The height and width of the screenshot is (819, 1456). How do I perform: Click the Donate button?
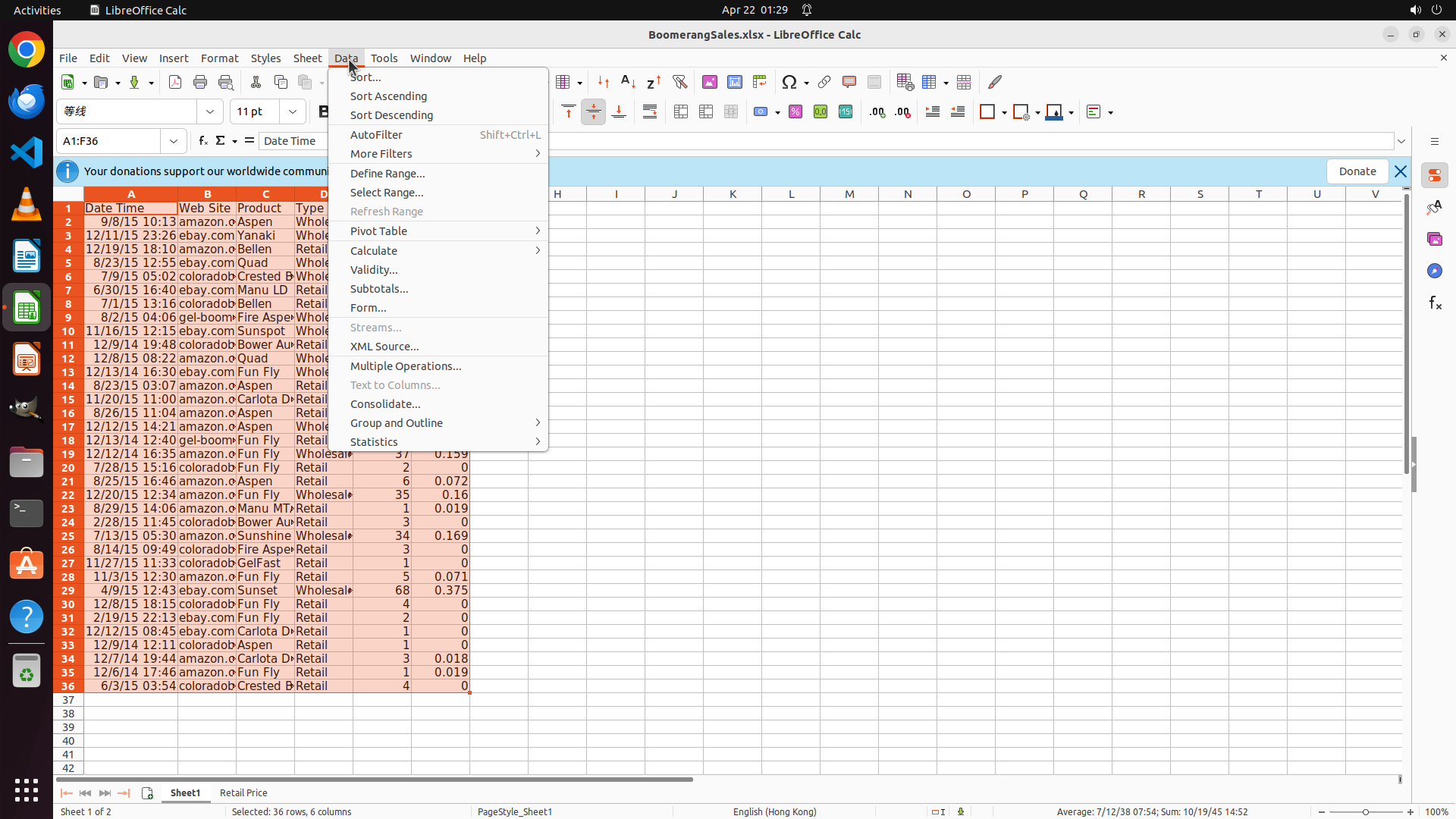[1357, 171]
